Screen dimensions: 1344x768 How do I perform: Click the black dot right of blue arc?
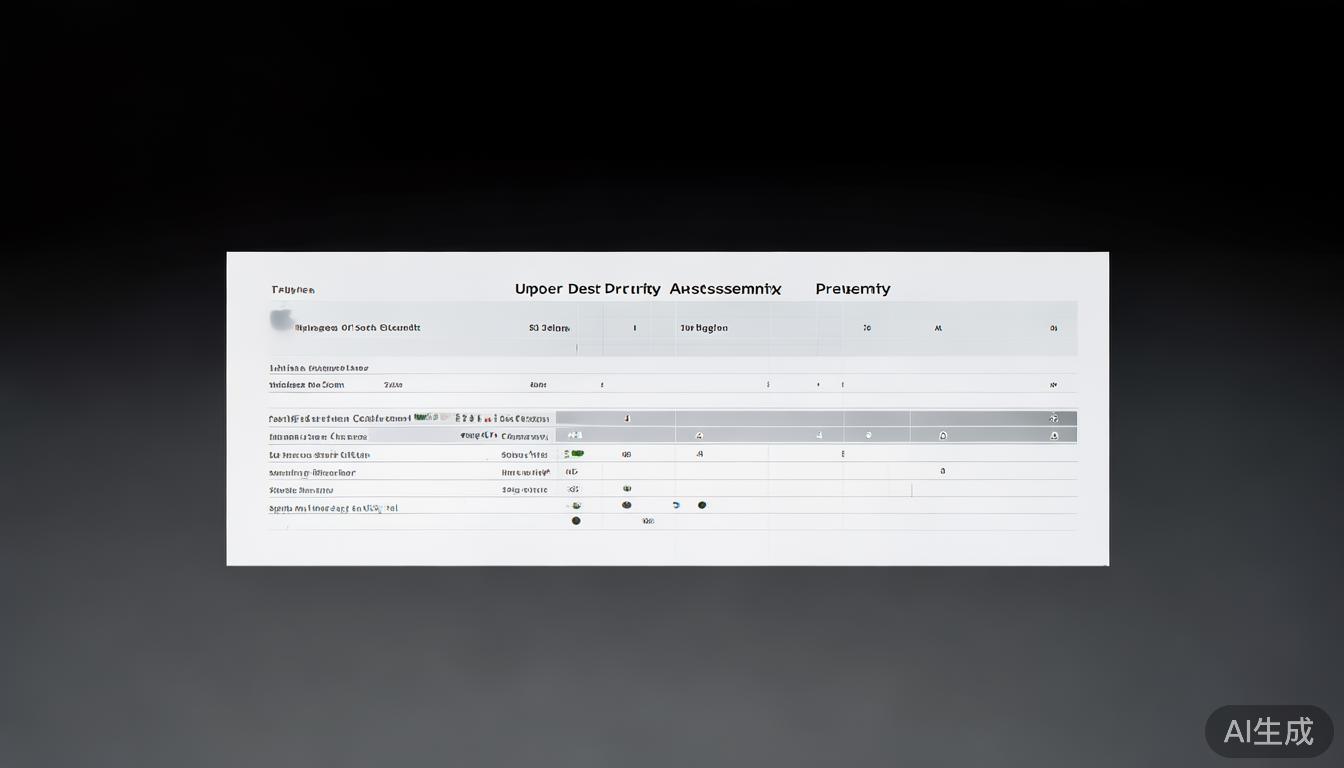click(702, 505)
